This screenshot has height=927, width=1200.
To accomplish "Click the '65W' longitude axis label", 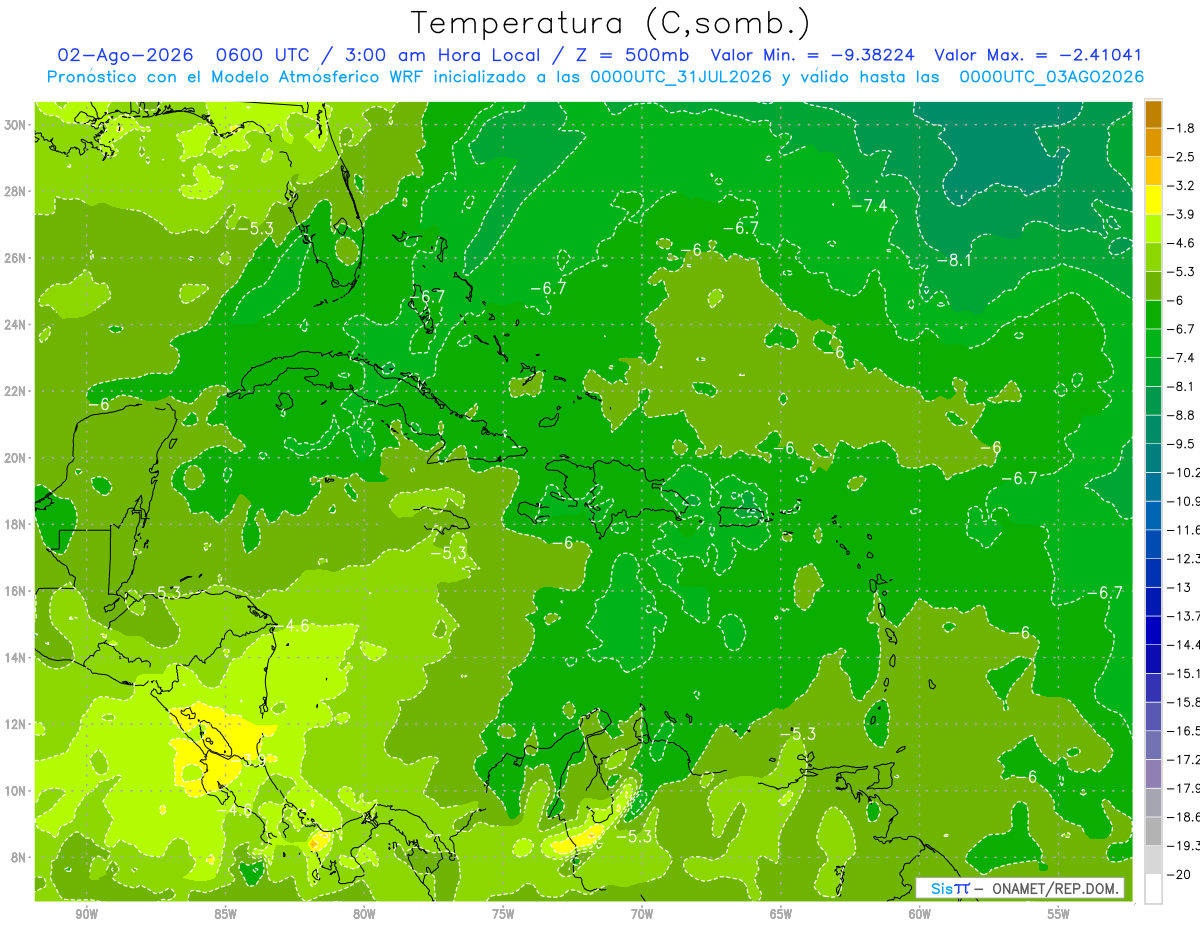I will tap(781, 914).
